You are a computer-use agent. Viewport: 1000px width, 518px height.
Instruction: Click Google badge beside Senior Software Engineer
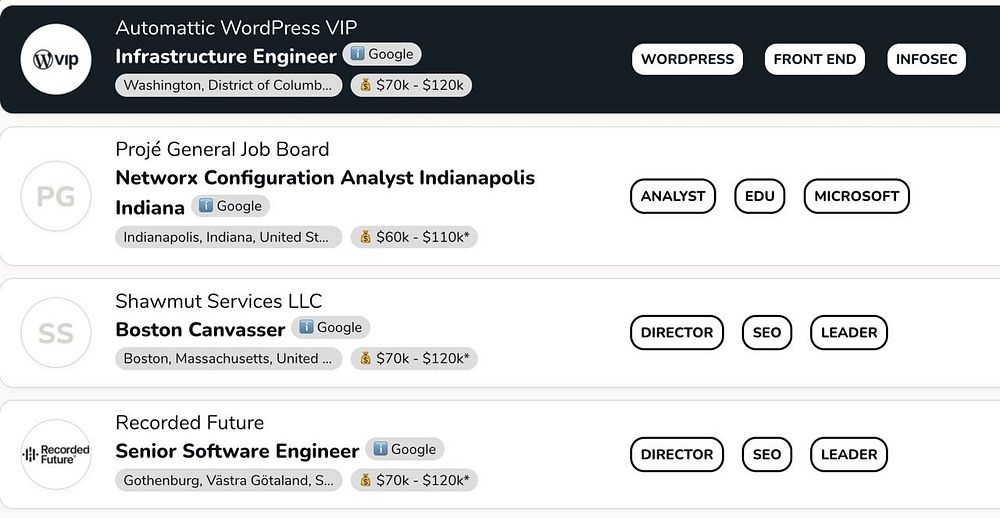(x=404, y=449)
